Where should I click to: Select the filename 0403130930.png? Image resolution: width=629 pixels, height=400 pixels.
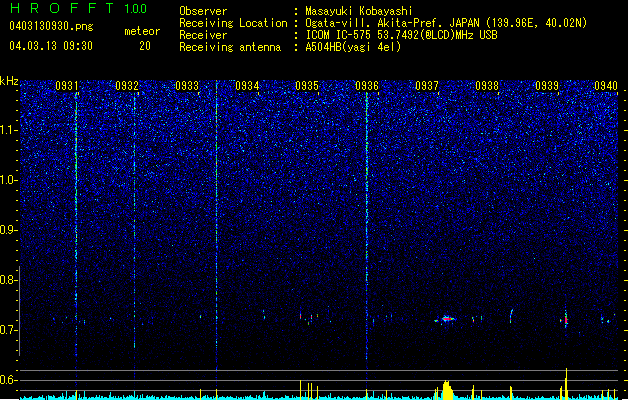[51, 26]
